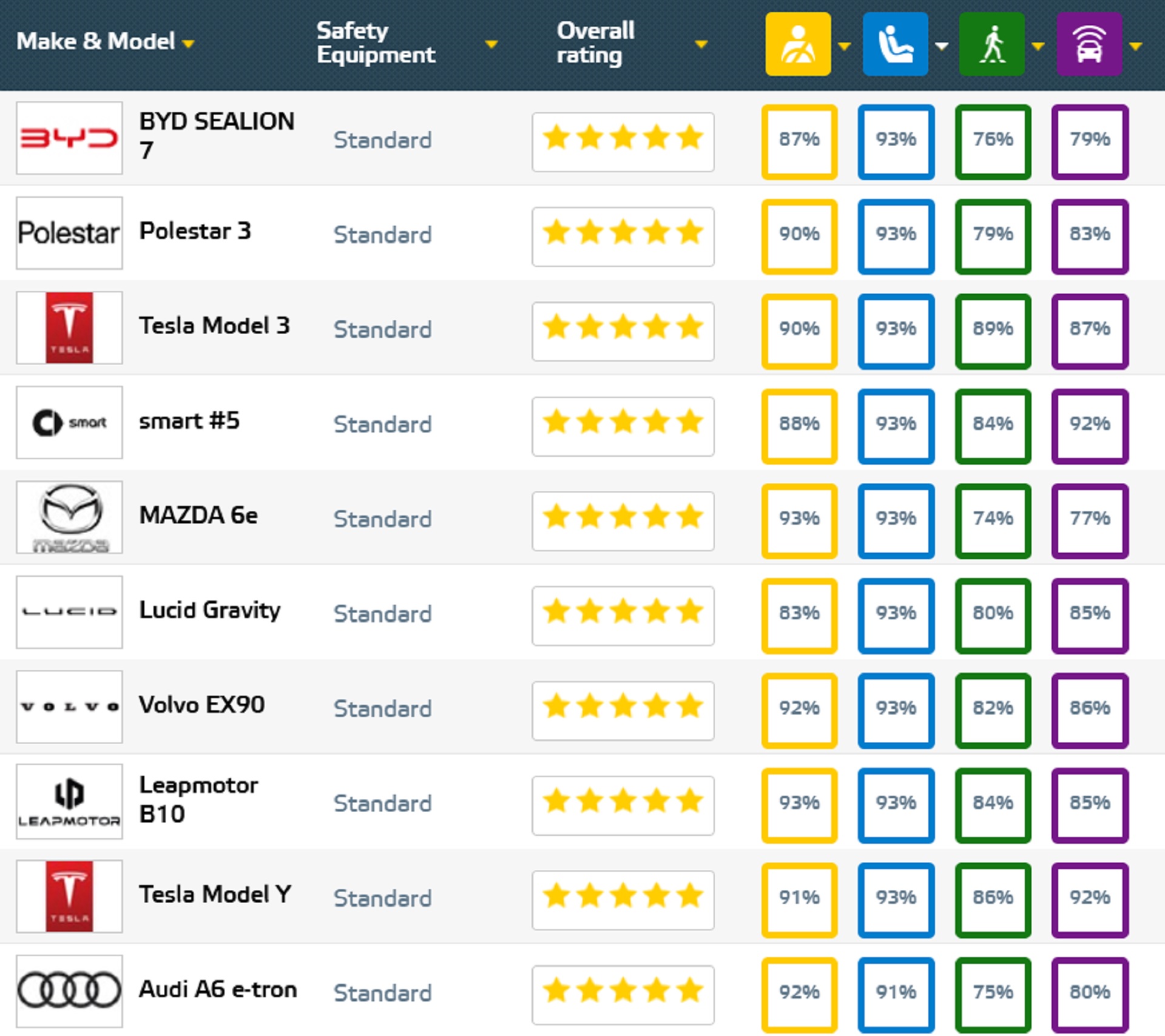Click the Audi four-rings logo
Viewport: 1165px width, 1036px height.
69,991
